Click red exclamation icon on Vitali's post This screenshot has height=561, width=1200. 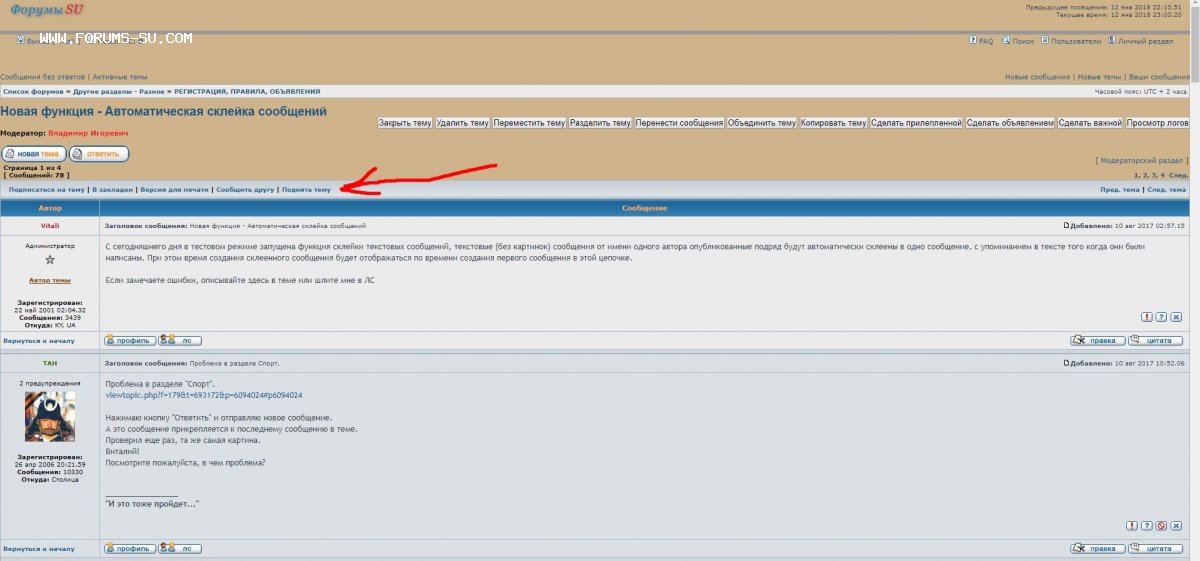pyautogui.click(x=1146, y=317)
